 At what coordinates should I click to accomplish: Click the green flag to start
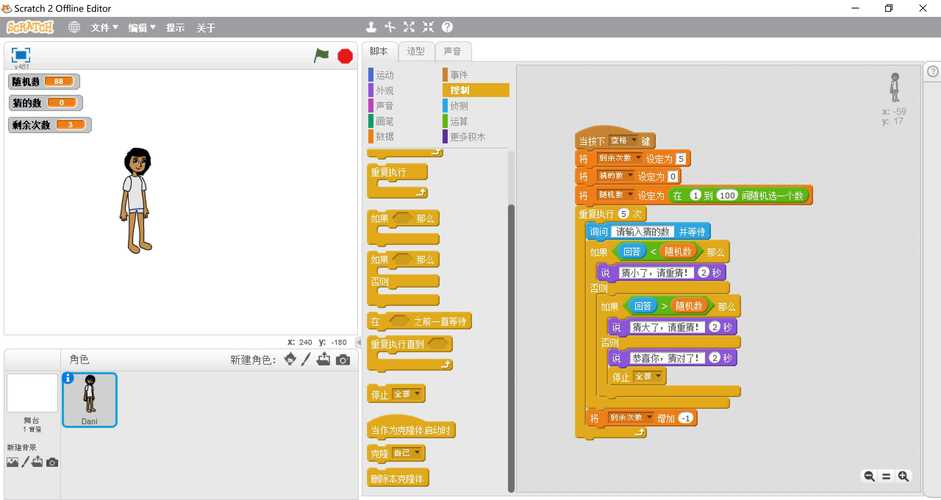[x=321, y=56]
